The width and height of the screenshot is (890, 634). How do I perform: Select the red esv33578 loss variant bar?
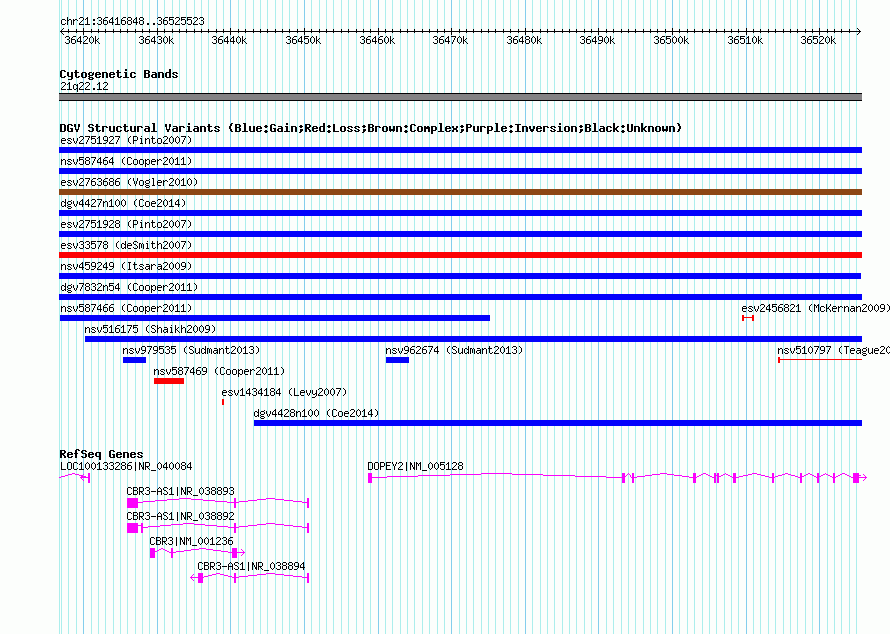click(x=460, y=255)
